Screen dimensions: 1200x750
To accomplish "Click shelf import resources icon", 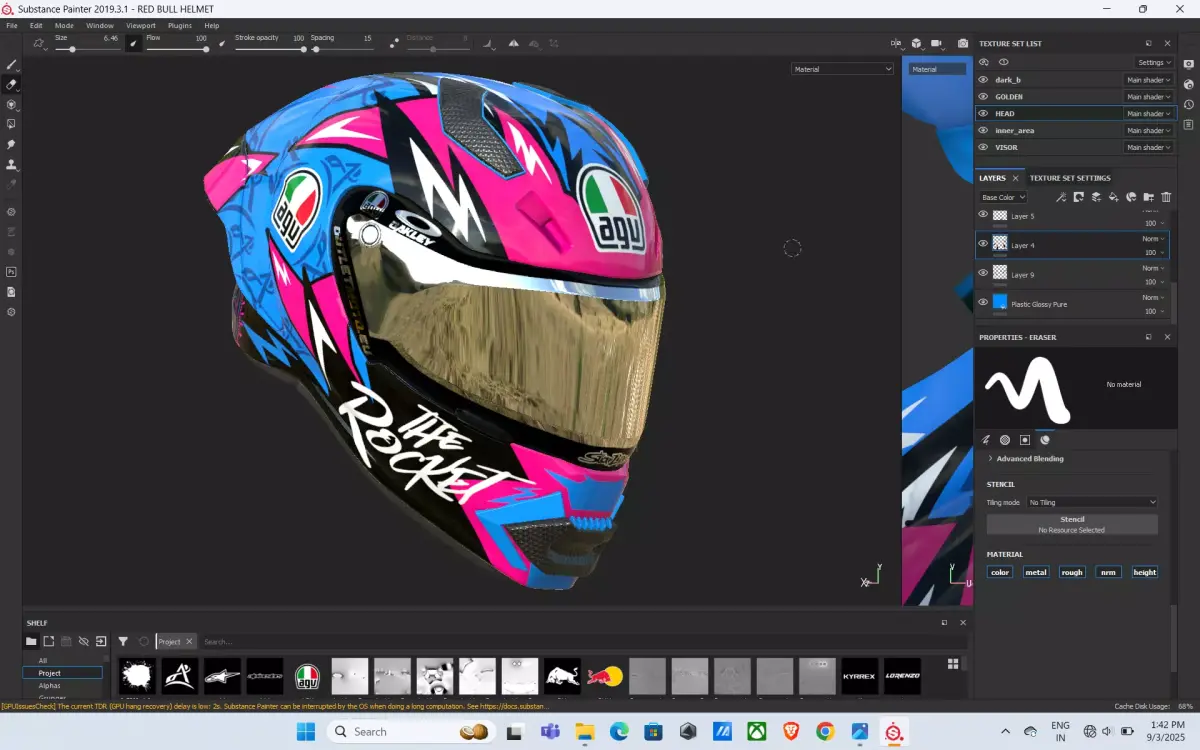I will tap(101, 641).
